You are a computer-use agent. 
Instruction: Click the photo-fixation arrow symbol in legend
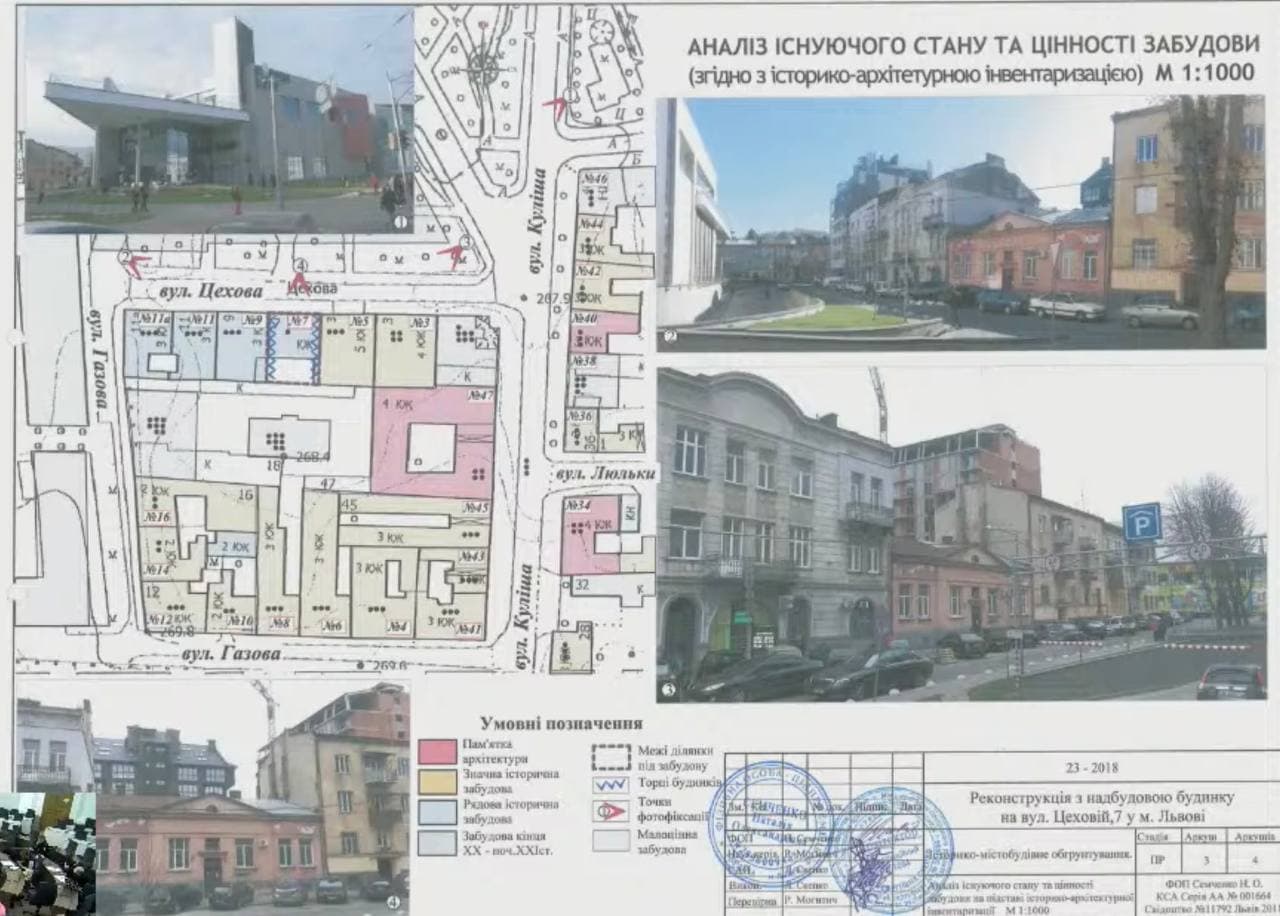(x=611, y=812)
